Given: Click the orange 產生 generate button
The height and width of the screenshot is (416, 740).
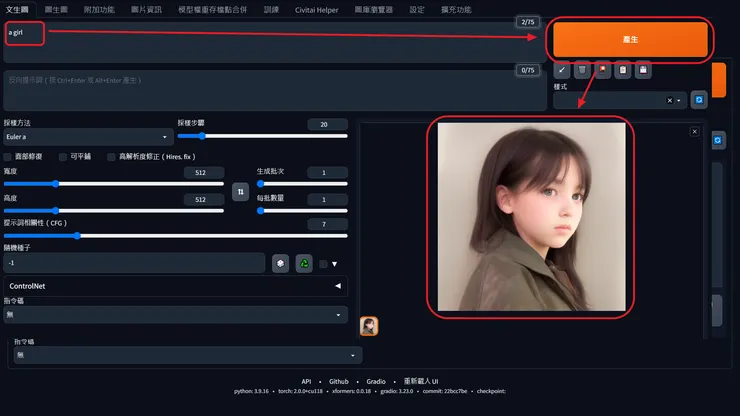Looking at the screenshot, I should [x=630, y=40].
